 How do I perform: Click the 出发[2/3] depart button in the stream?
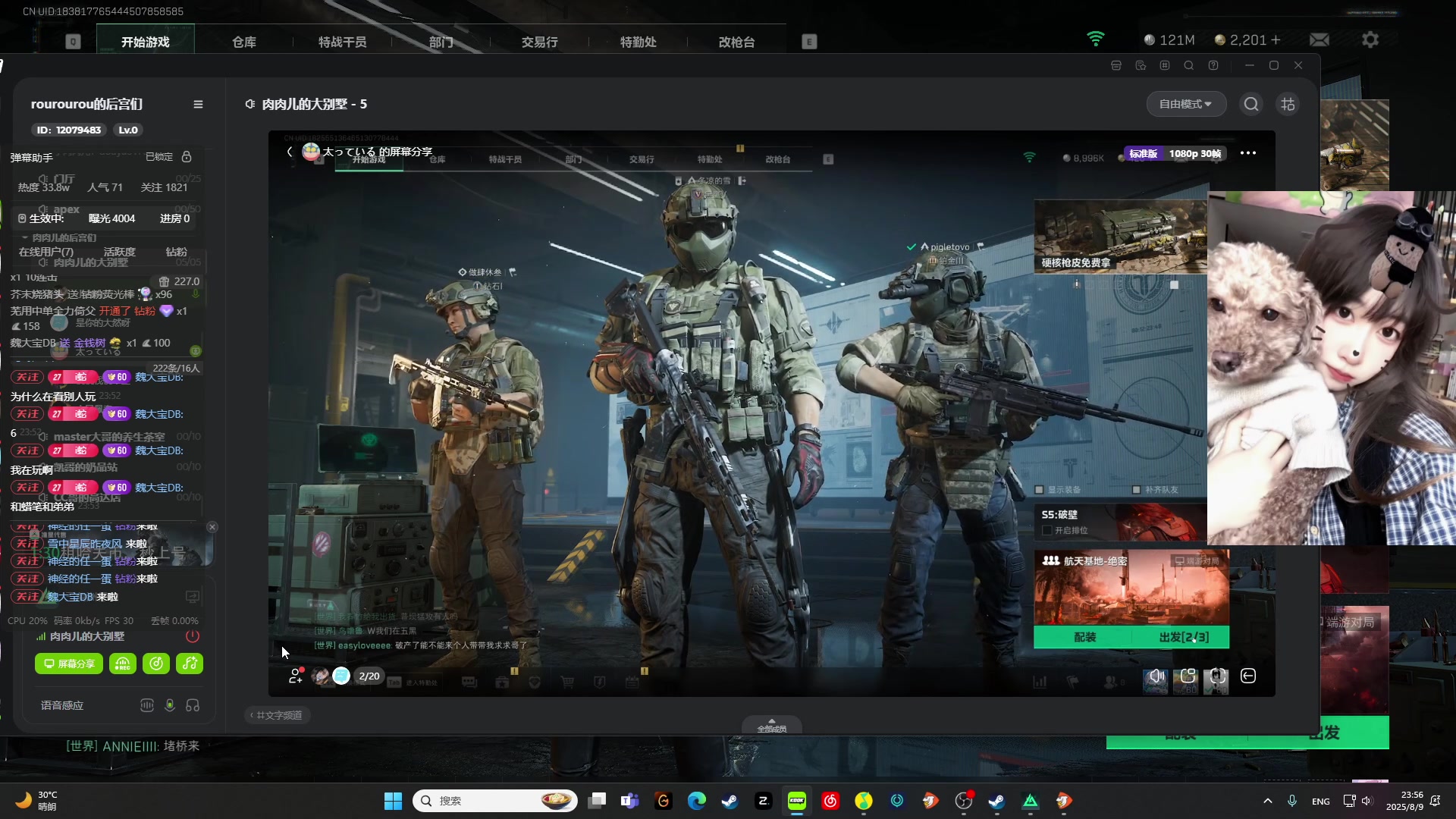[x=1183, y=637]
